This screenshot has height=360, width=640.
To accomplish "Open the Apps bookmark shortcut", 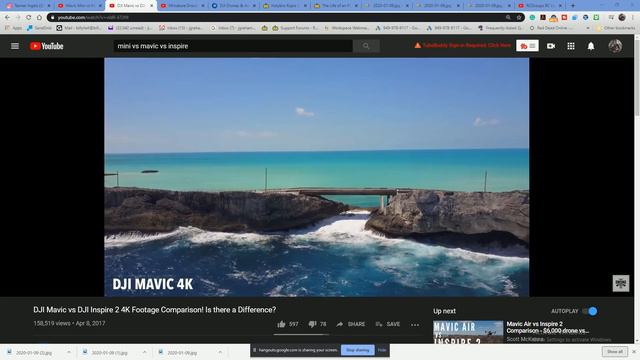I will pyautogui.click(x=14, y=28).
